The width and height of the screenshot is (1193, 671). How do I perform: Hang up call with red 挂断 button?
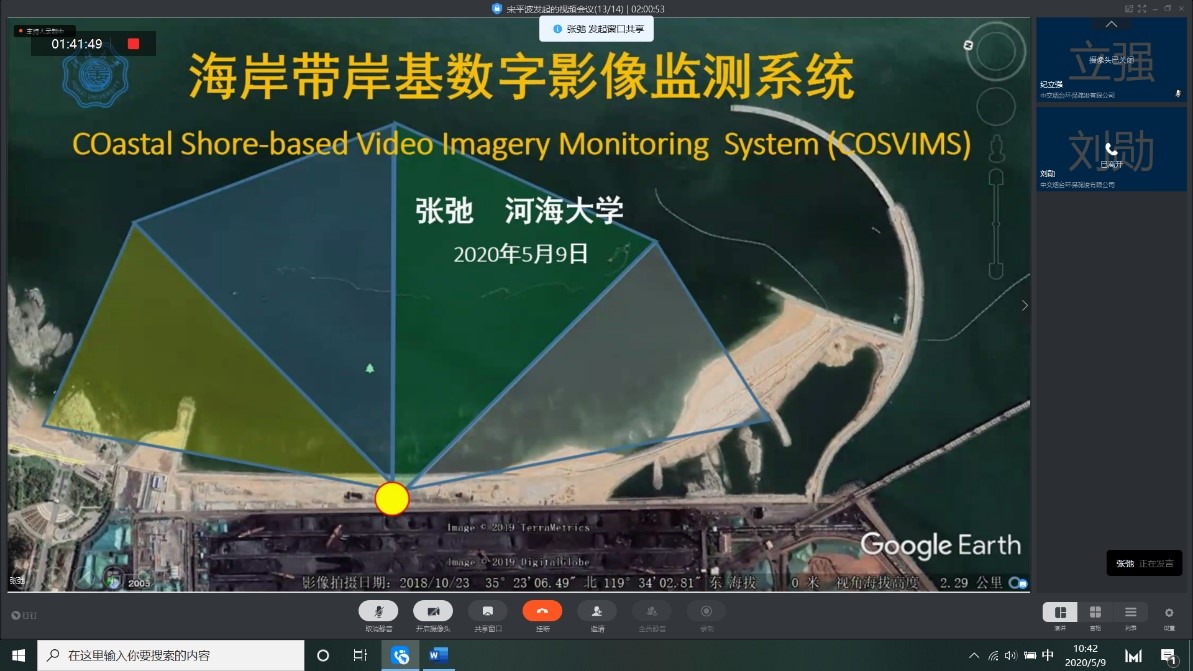542,611
